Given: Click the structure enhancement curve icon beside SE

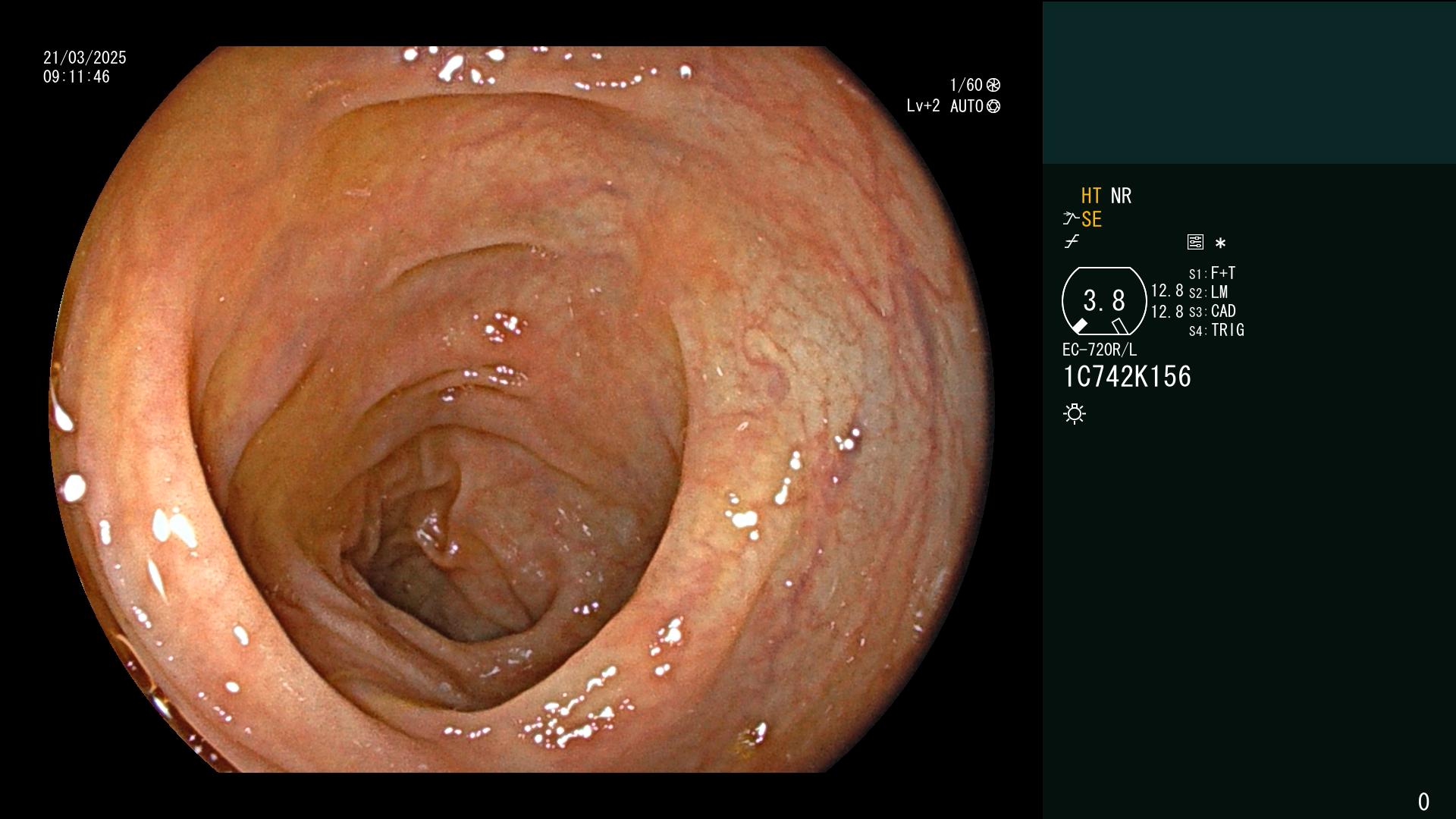Looking at the screenshot, I should (x=1071, y=219).
